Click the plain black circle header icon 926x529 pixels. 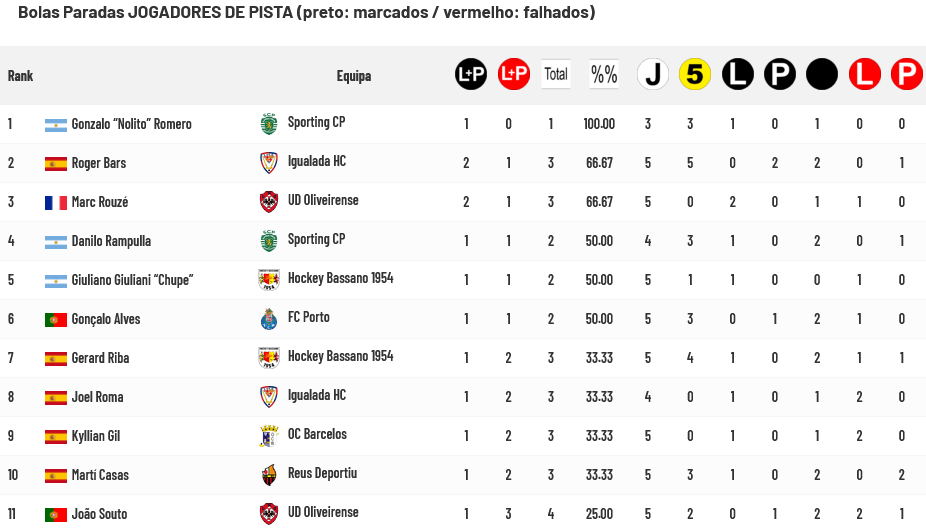(822, 74)
